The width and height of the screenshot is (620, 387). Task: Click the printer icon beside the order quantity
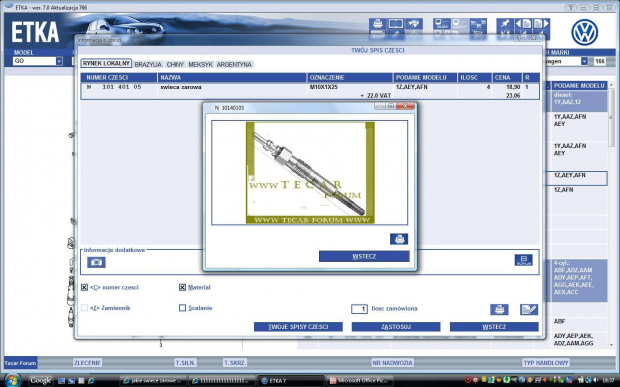tap(499, 309)
